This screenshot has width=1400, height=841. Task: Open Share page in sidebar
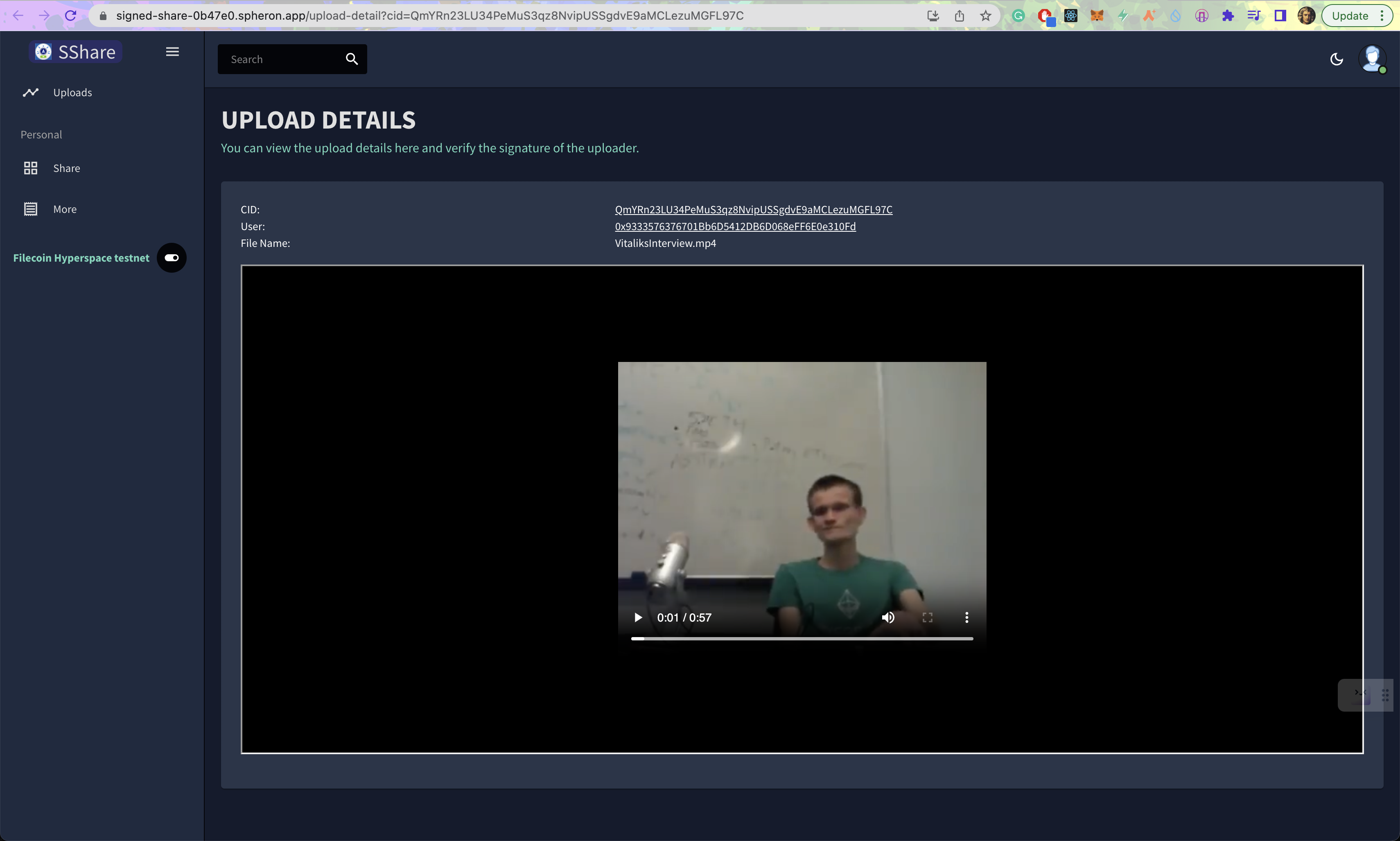[x=66, y=168]
